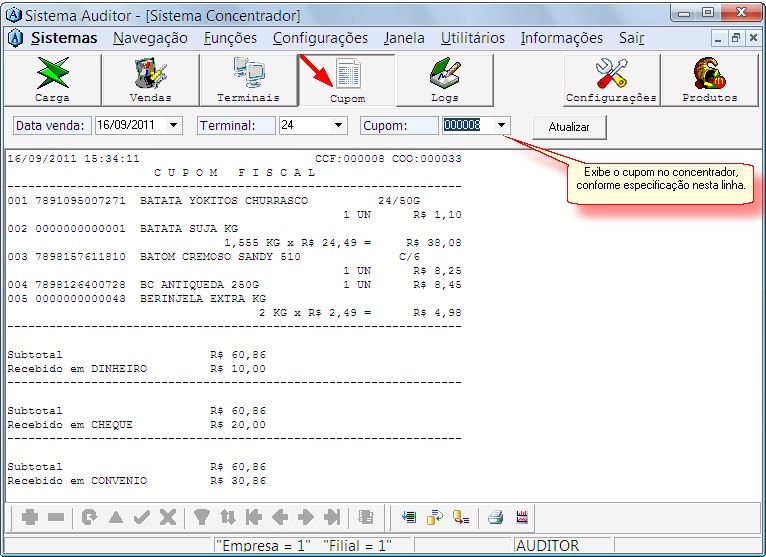Image resolution: width=766 pixels, height=557 pixels.
Task: Open the Informações menu
Action: (561, 38)
